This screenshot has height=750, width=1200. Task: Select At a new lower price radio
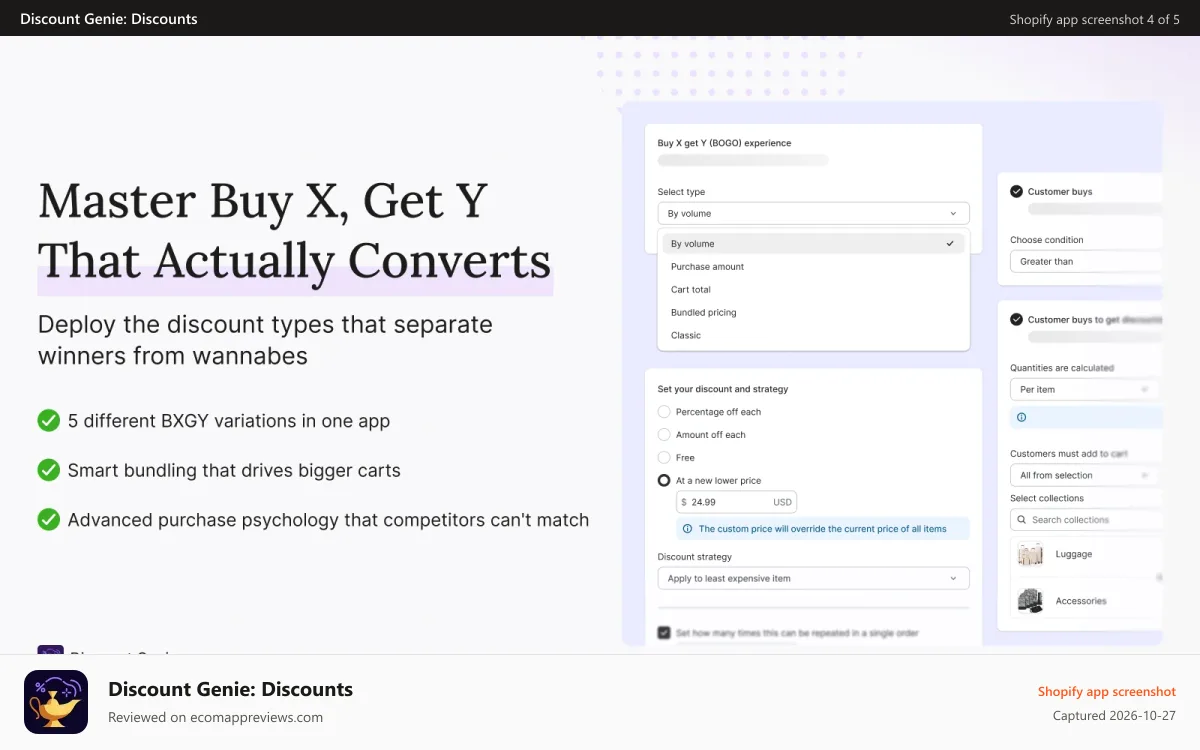pos(664,481)
